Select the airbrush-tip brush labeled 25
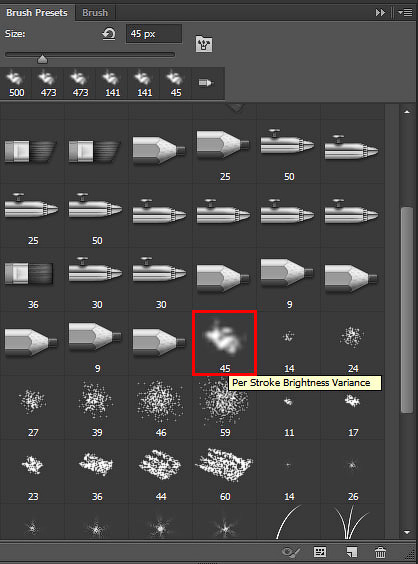This screenshot has height=564, width=418. tap(33, 215)
